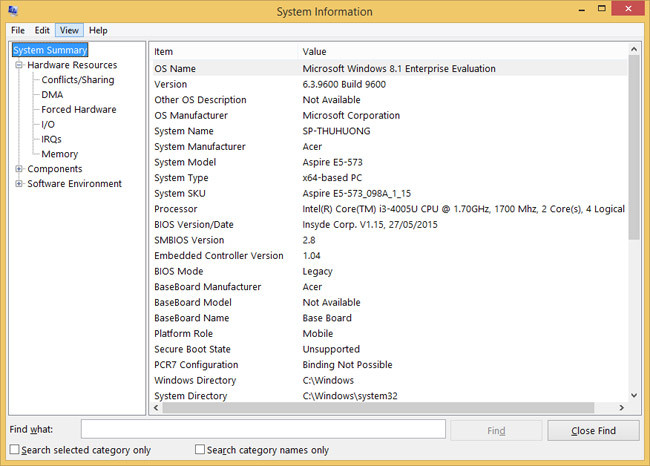This screenshot has height=466, width=650.
Task: Open the Edit menu
Action: coord(42,30)
